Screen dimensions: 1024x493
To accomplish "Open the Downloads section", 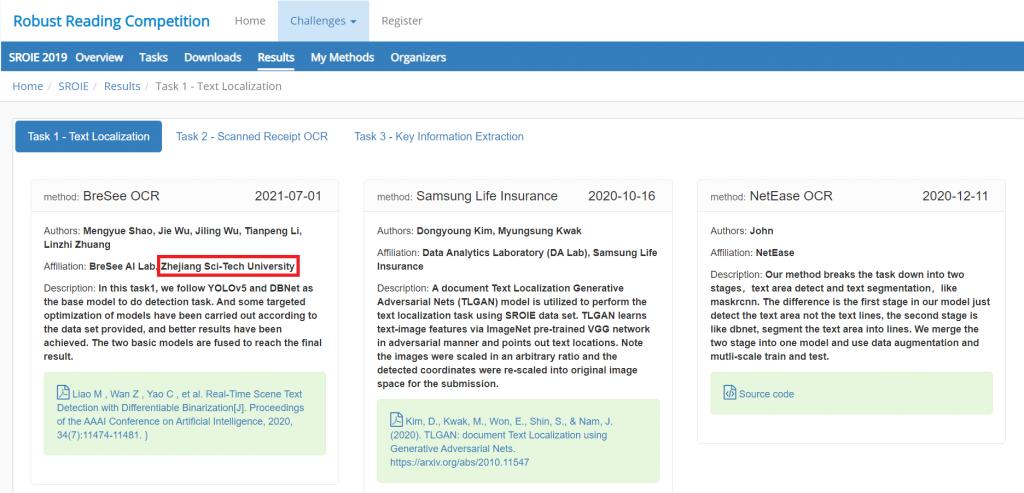I will [x=213, y=57].
